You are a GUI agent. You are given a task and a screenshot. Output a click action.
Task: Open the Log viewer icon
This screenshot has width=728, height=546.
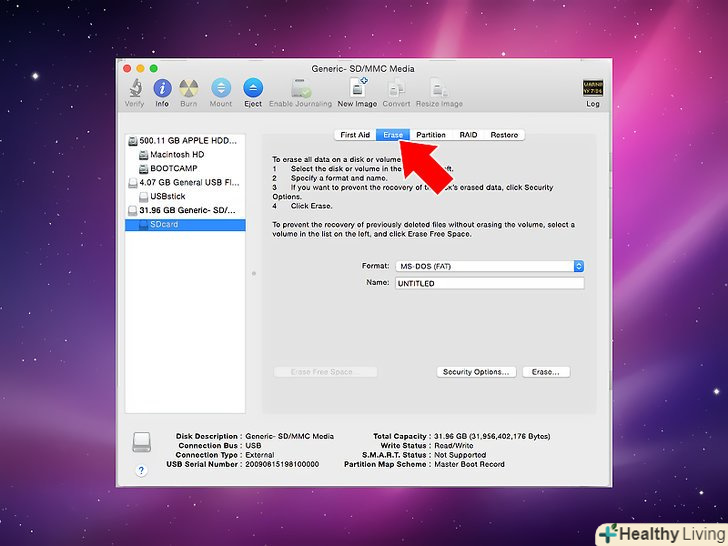pyautogui.click(x=592, y=88)
